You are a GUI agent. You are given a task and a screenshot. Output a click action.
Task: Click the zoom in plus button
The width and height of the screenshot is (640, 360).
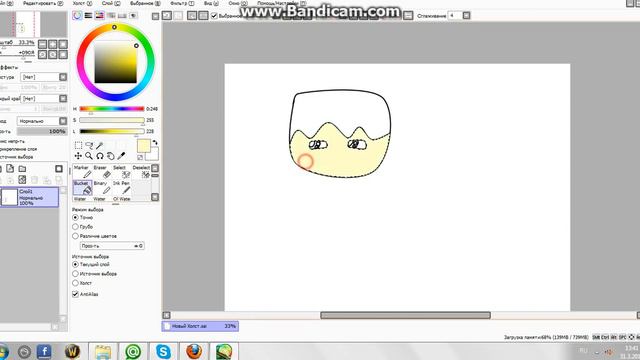point(53,44)
